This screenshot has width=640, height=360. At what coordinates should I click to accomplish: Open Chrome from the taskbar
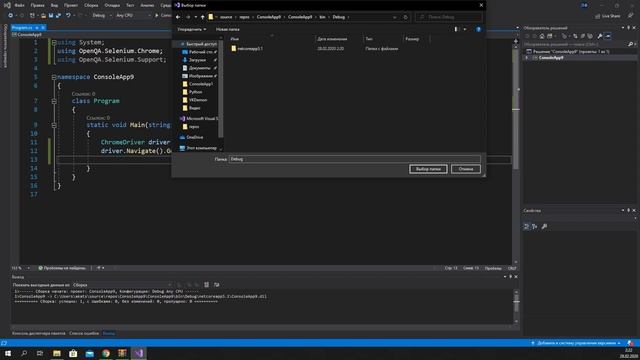tap(106, 353)
